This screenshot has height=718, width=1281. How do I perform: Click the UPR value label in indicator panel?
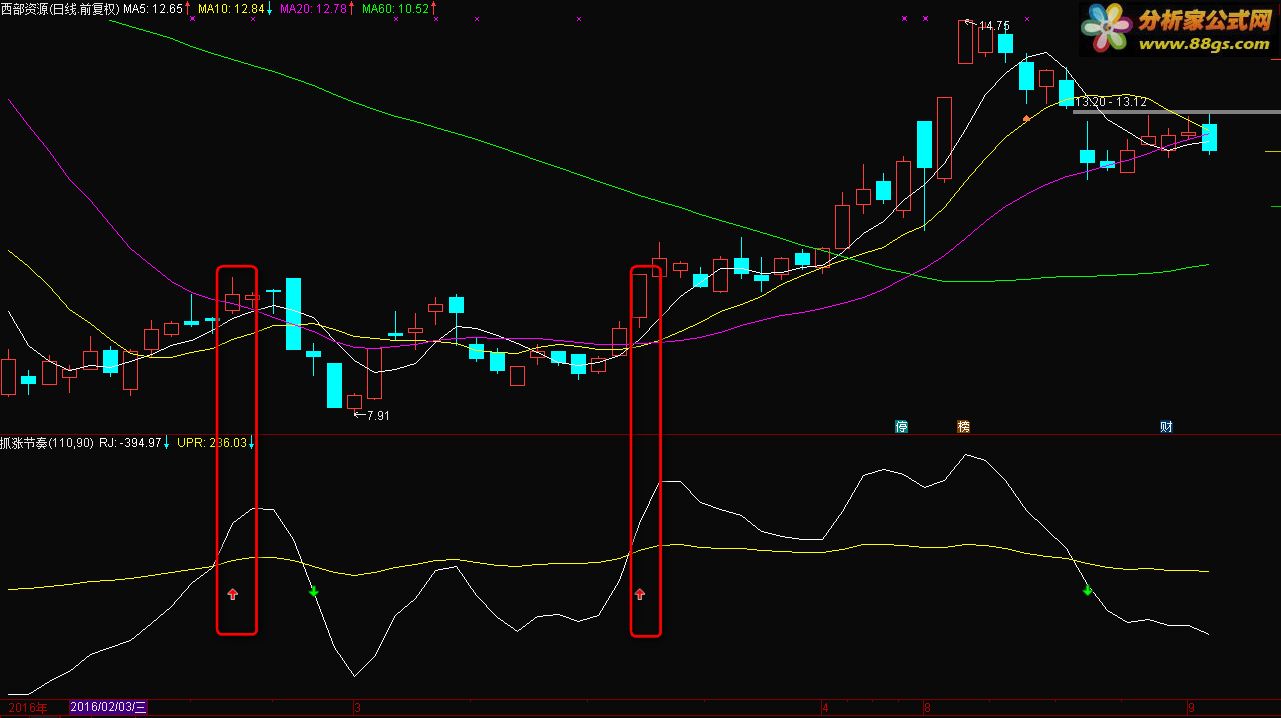click(211, 442)
